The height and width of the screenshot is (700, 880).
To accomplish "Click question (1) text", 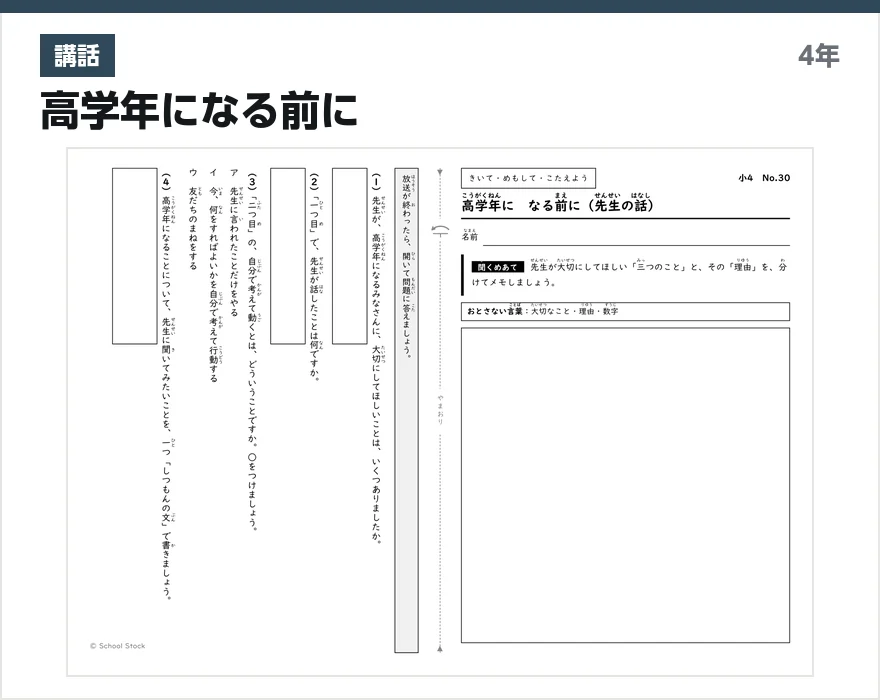I will [x=376, y=358].
